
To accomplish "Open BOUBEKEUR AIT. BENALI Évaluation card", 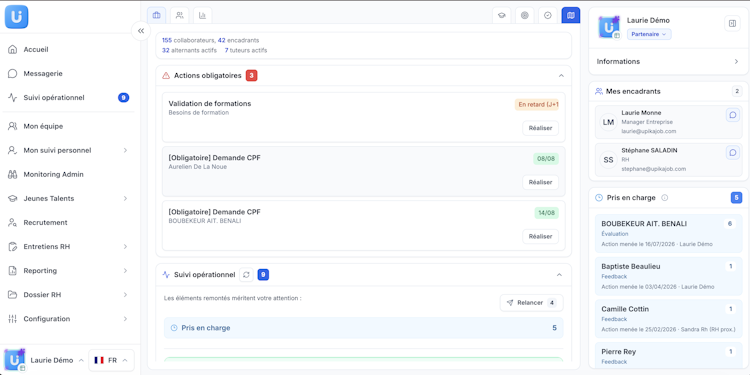I will (669, 234).
